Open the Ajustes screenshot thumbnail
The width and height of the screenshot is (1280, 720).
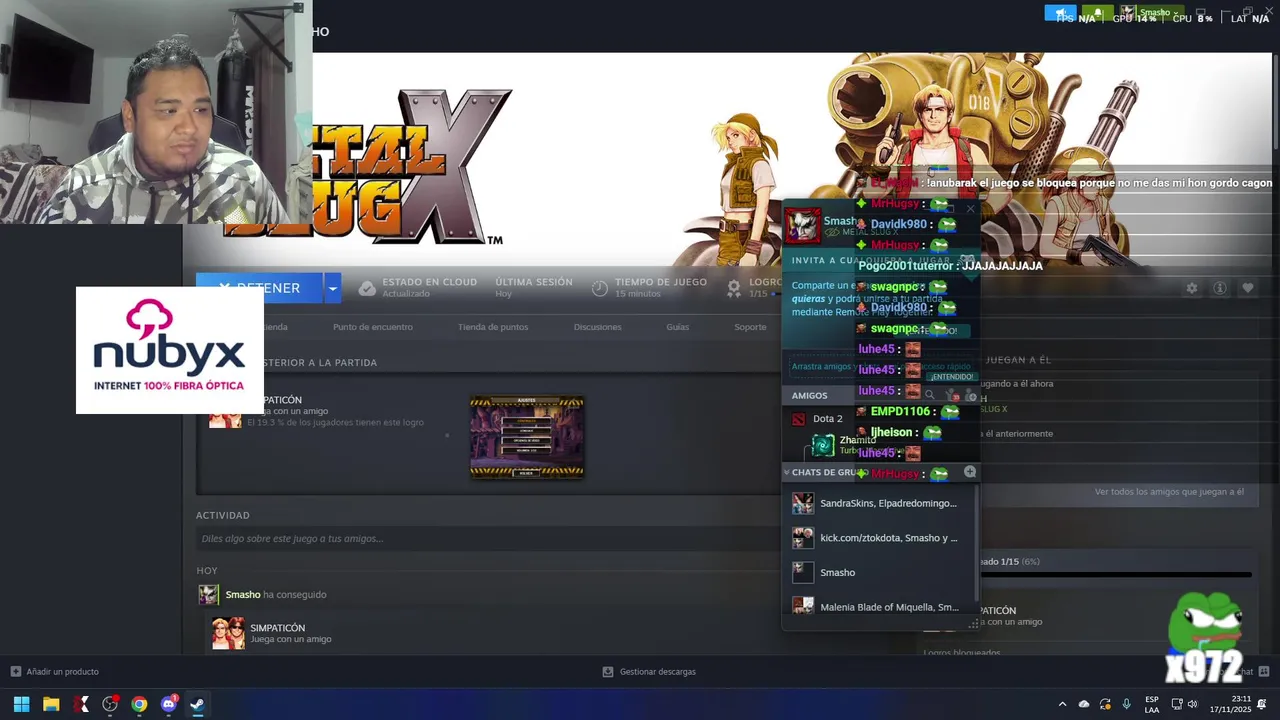(527, 437)
